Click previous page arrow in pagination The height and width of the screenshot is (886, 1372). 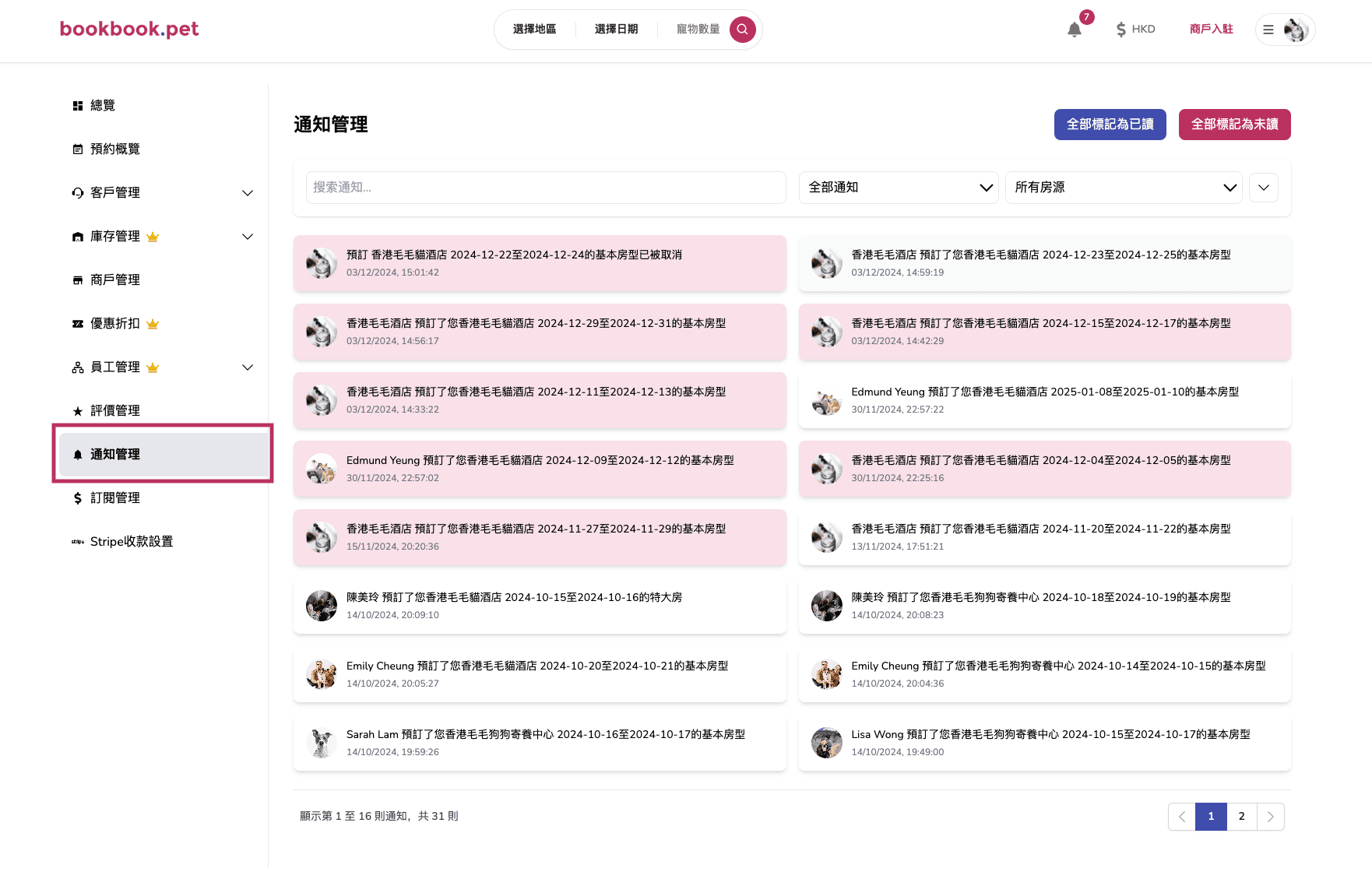click(x=1182, y=817)
